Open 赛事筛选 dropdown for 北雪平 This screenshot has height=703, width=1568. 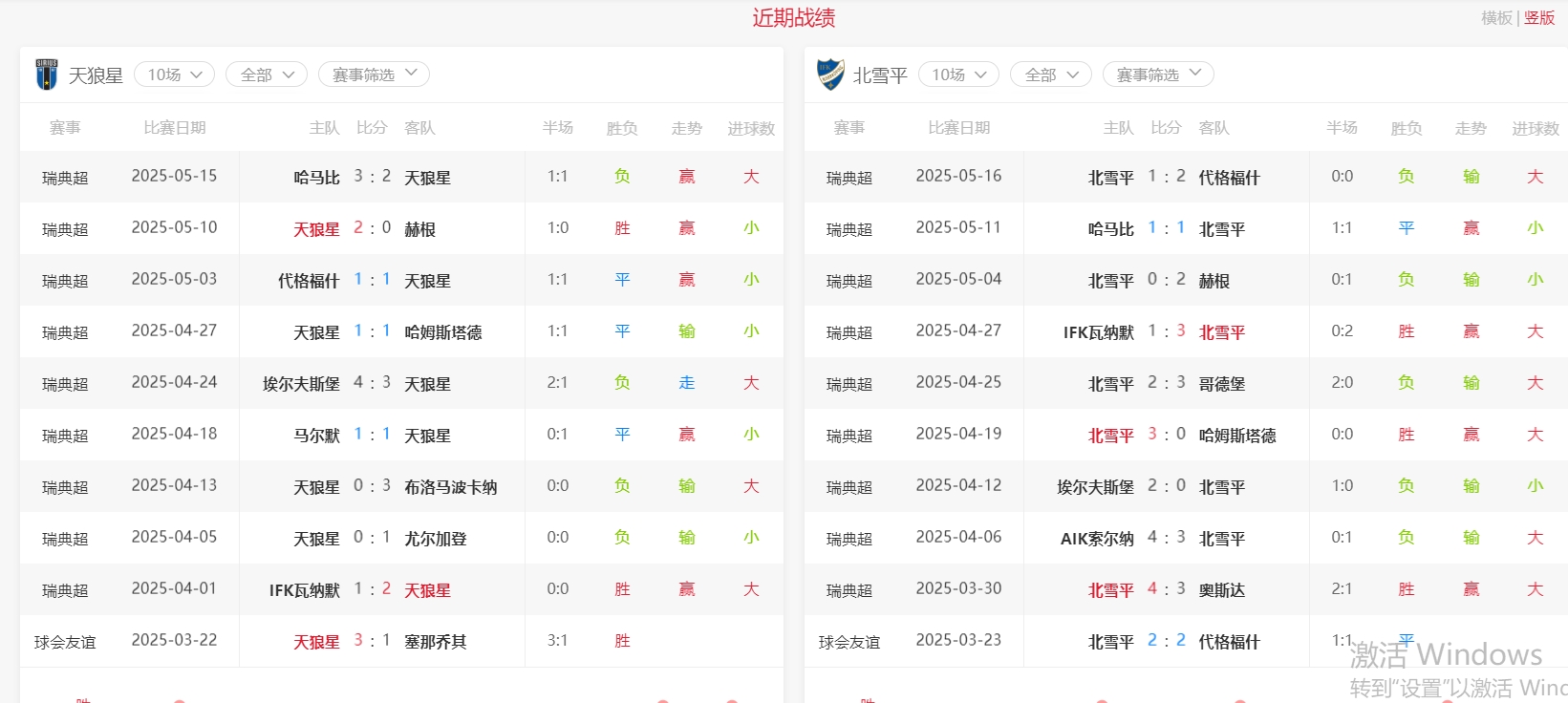tap(1158, 75)
